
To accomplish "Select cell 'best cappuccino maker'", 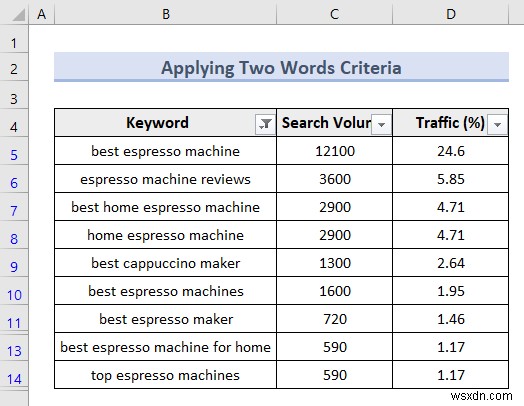I will [165, 263].
